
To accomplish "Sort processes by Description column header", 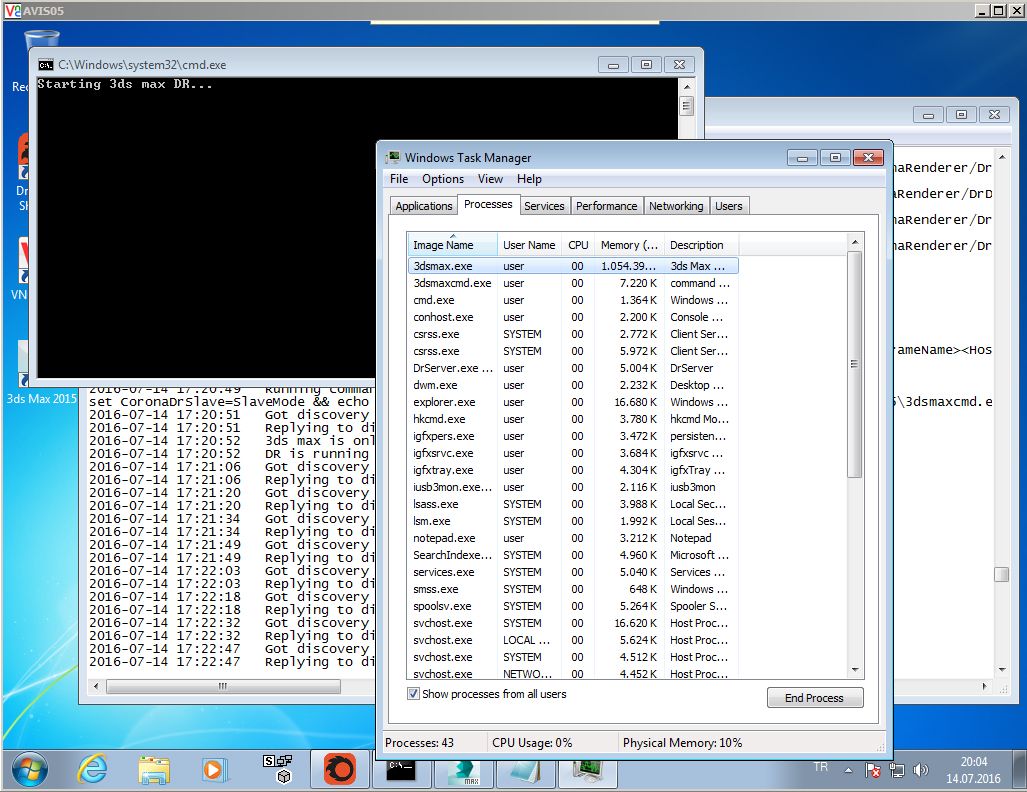I will click(x=701, y=245).
